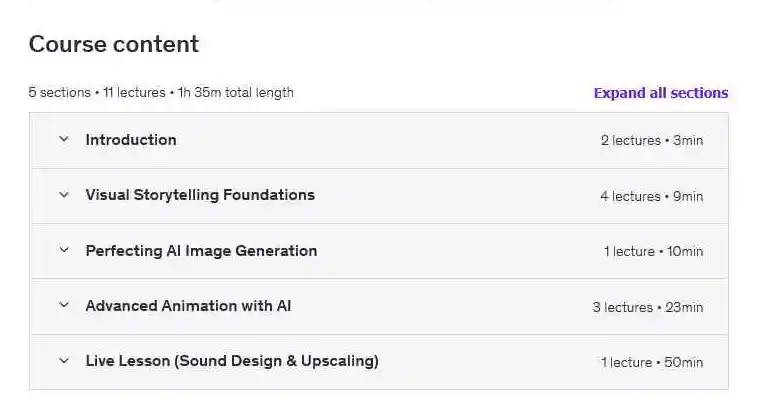Expand Perfecting AI Image Generation chevron
Screen dimensions: 760x406
pyautogui.click(x=64, y=251)
